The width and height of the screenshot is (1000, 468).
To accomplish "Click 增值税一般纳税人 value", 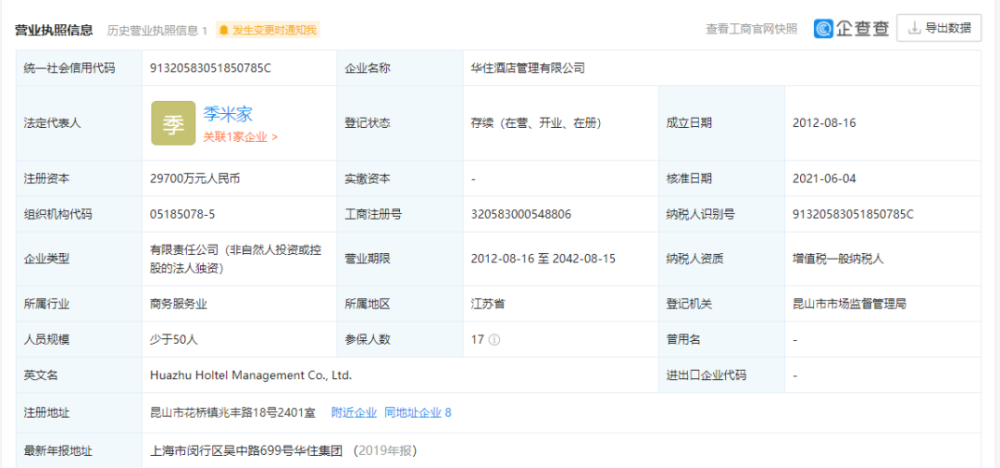I will (838, 259).
